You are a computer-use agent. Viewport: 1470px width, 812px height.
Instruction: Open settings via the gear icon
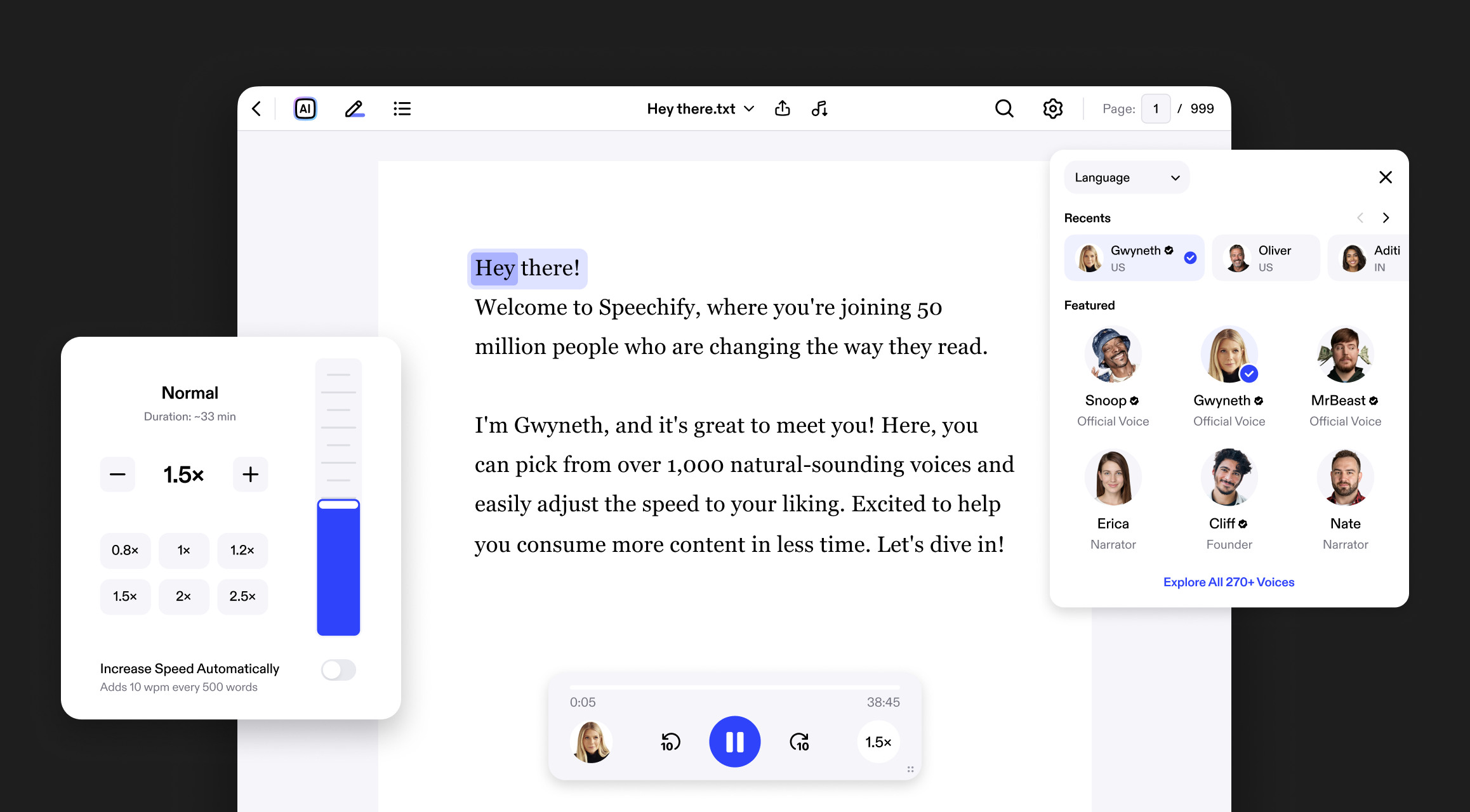pyautogui.click(x=1052, y=108)
